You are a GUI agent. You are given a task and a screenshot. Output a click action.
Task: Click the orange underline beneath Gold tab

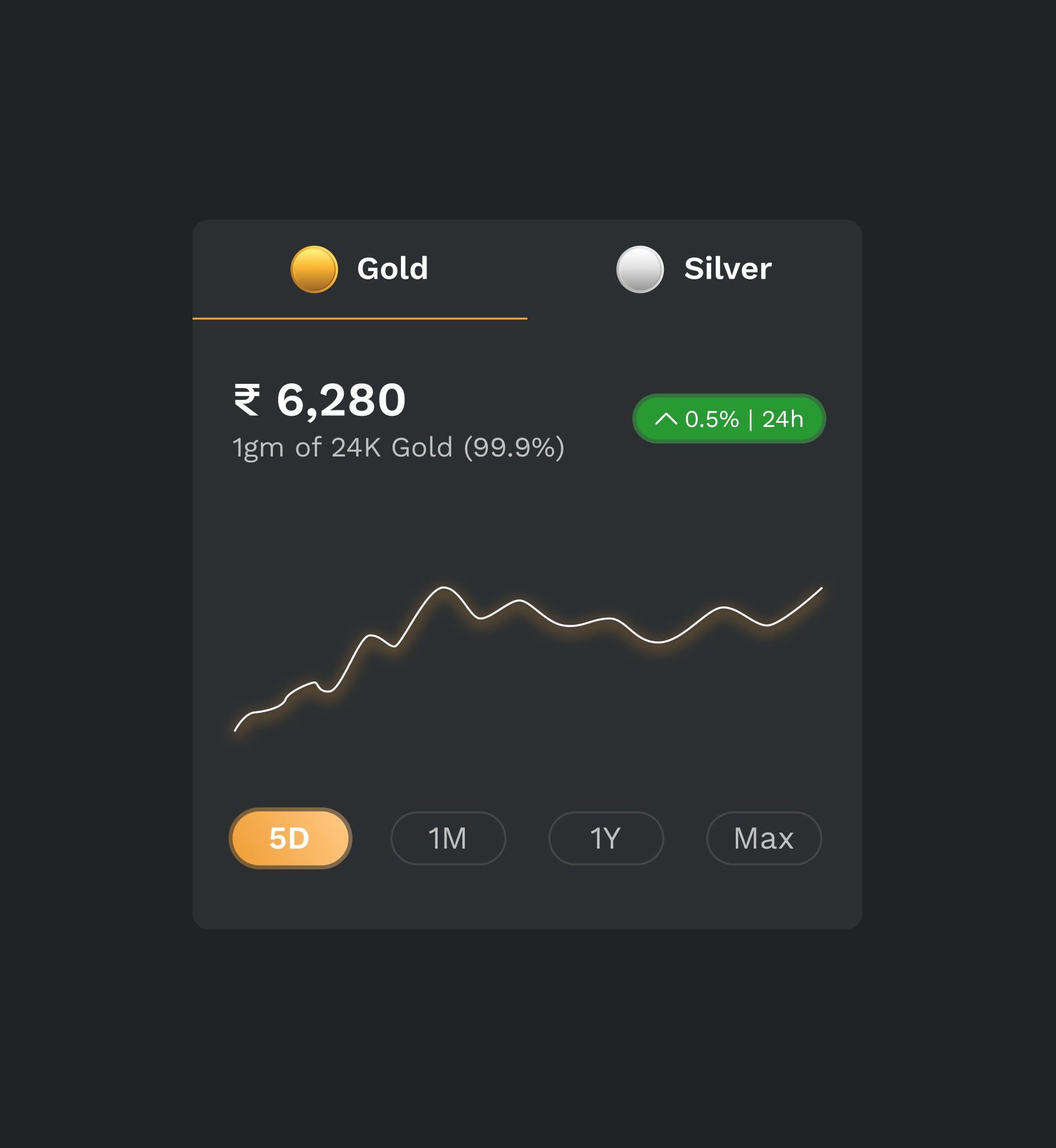pyautogui.click(x=360, y=318)
